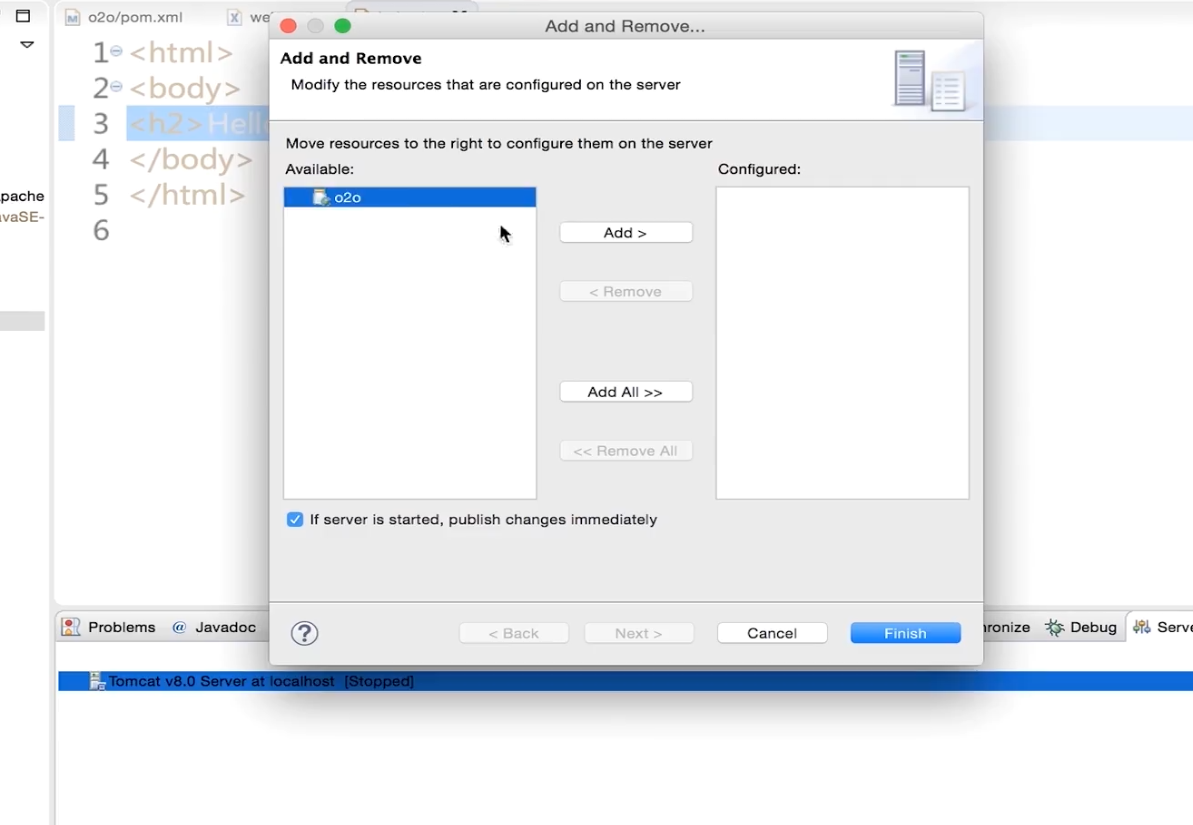Close the Add and Remove dialog

click(288, 26)
